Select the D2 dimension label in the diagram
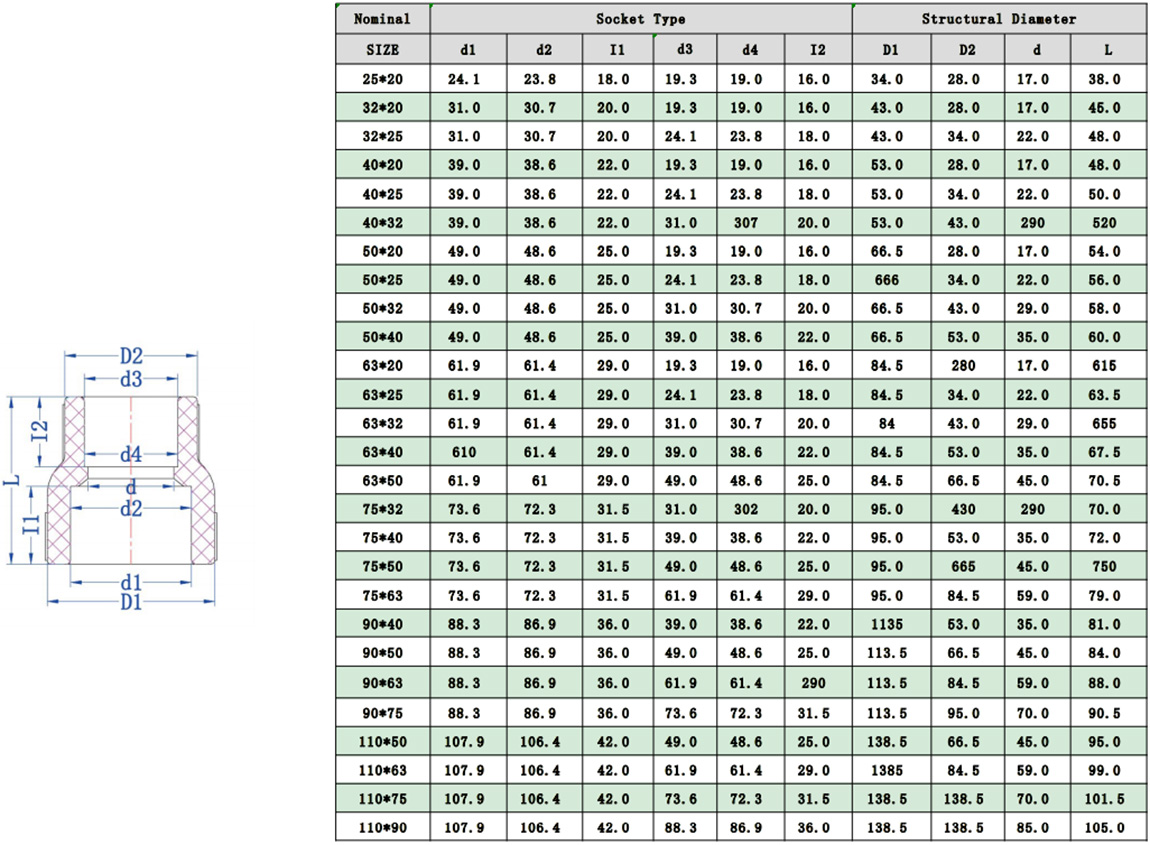Viewport: 1150px width, 845px height. click(132, 355)
